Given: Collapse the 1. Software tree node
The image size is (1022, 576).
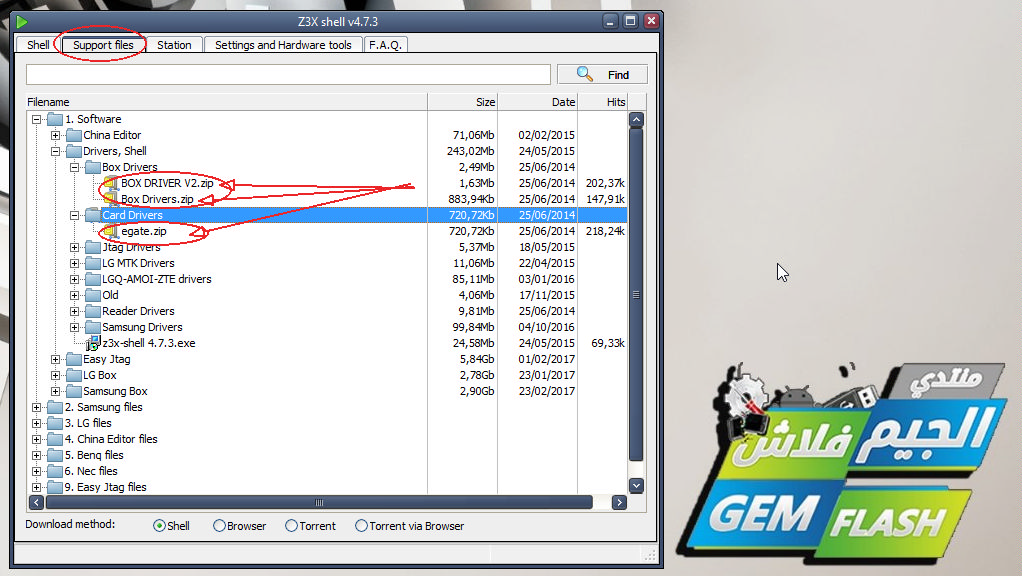Looking at the screenshot, I should 36,119.
